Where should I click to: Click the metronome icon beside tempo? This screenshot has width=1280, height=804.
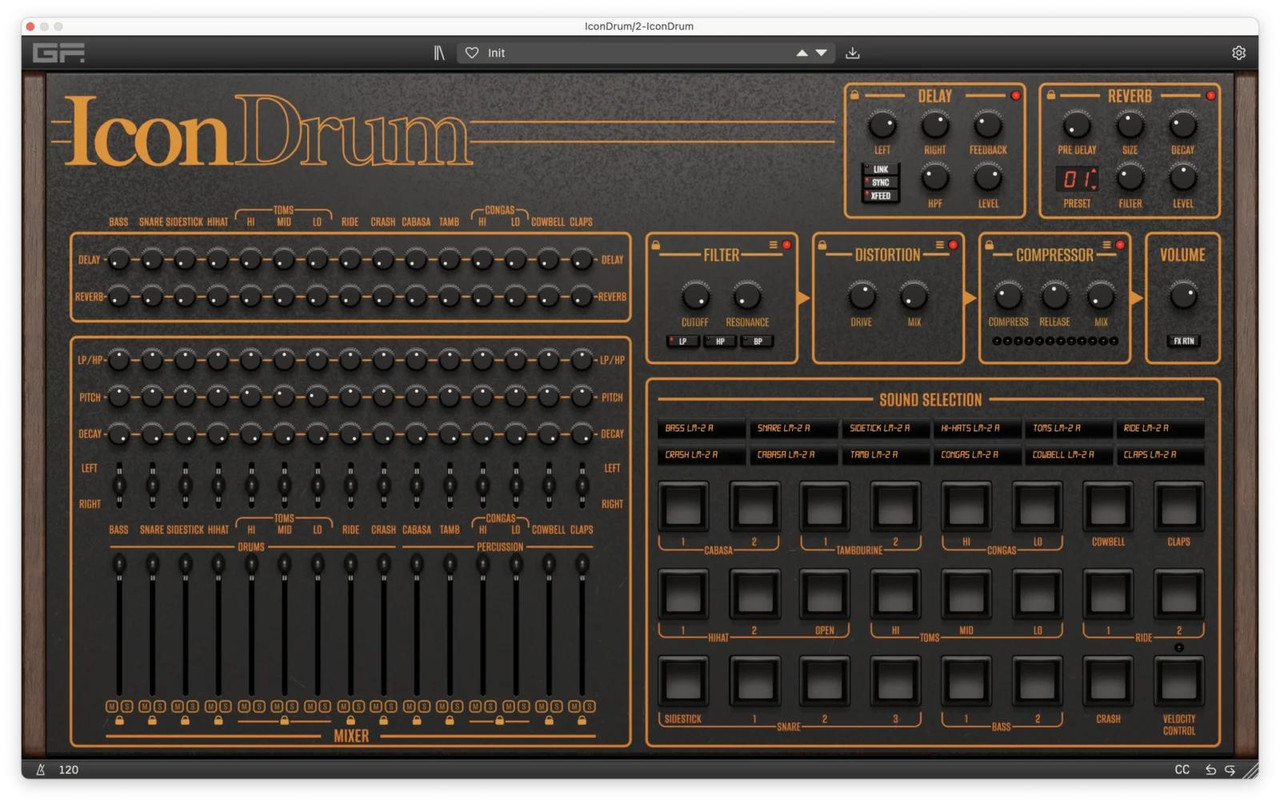pyautogui.click(x=41, y=770)
